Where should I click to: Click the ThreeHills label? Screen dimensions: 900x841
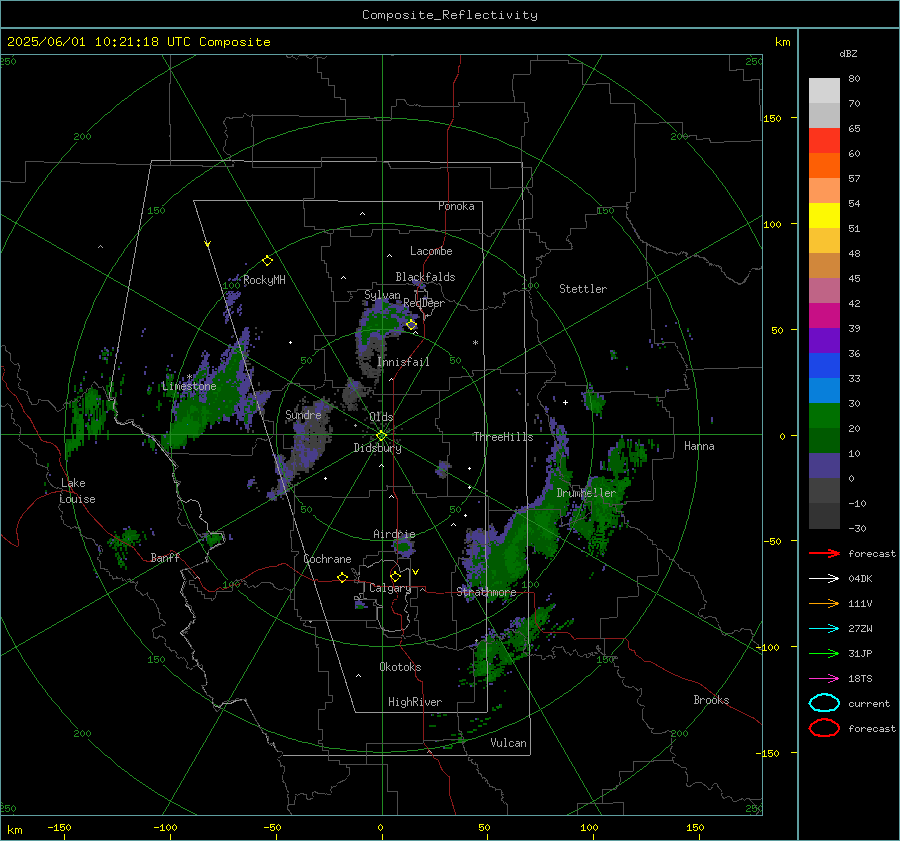click(503, 437)
